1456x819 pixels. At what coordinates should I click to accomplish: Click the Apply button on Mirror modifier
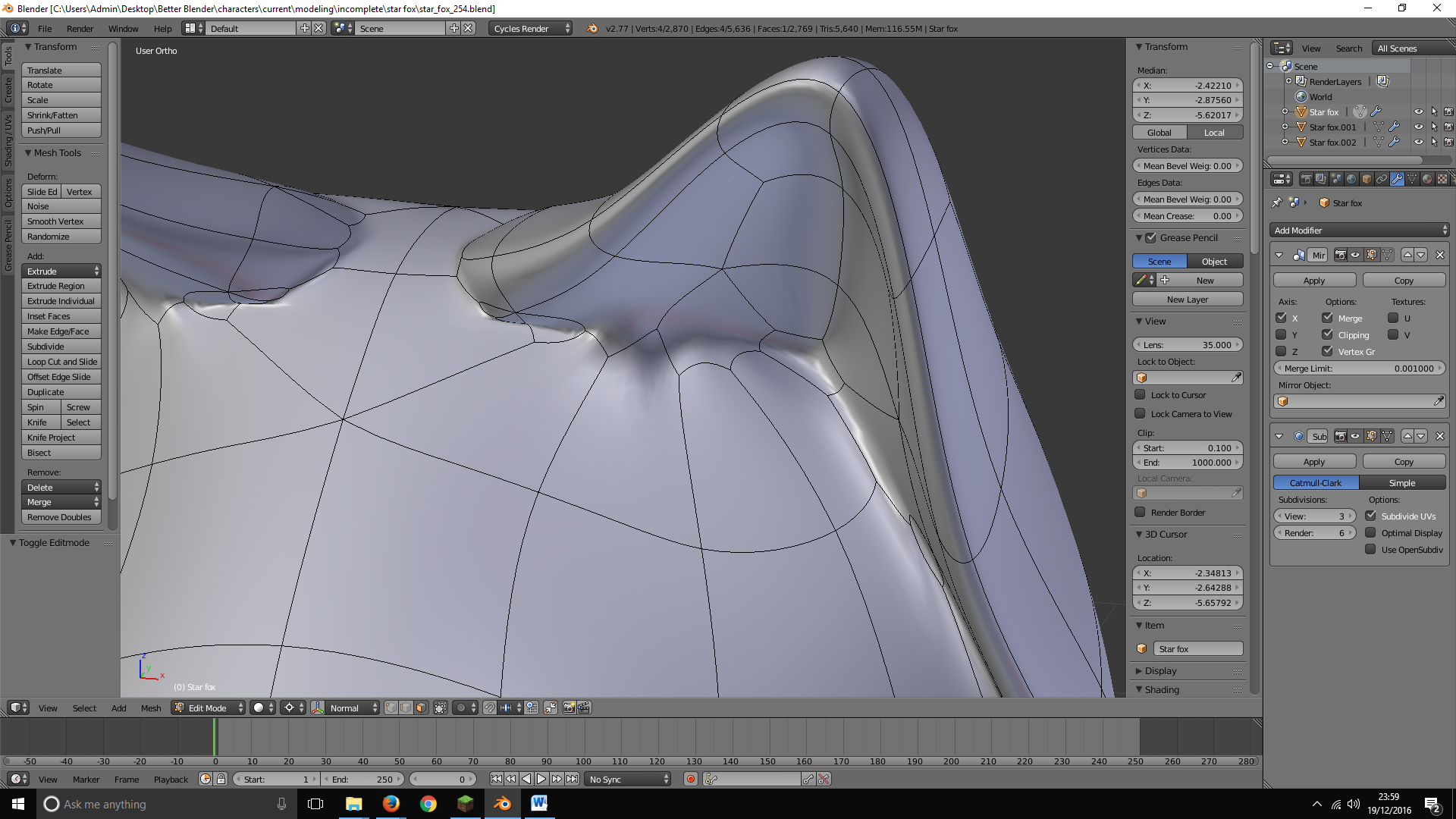(1314, 280)
